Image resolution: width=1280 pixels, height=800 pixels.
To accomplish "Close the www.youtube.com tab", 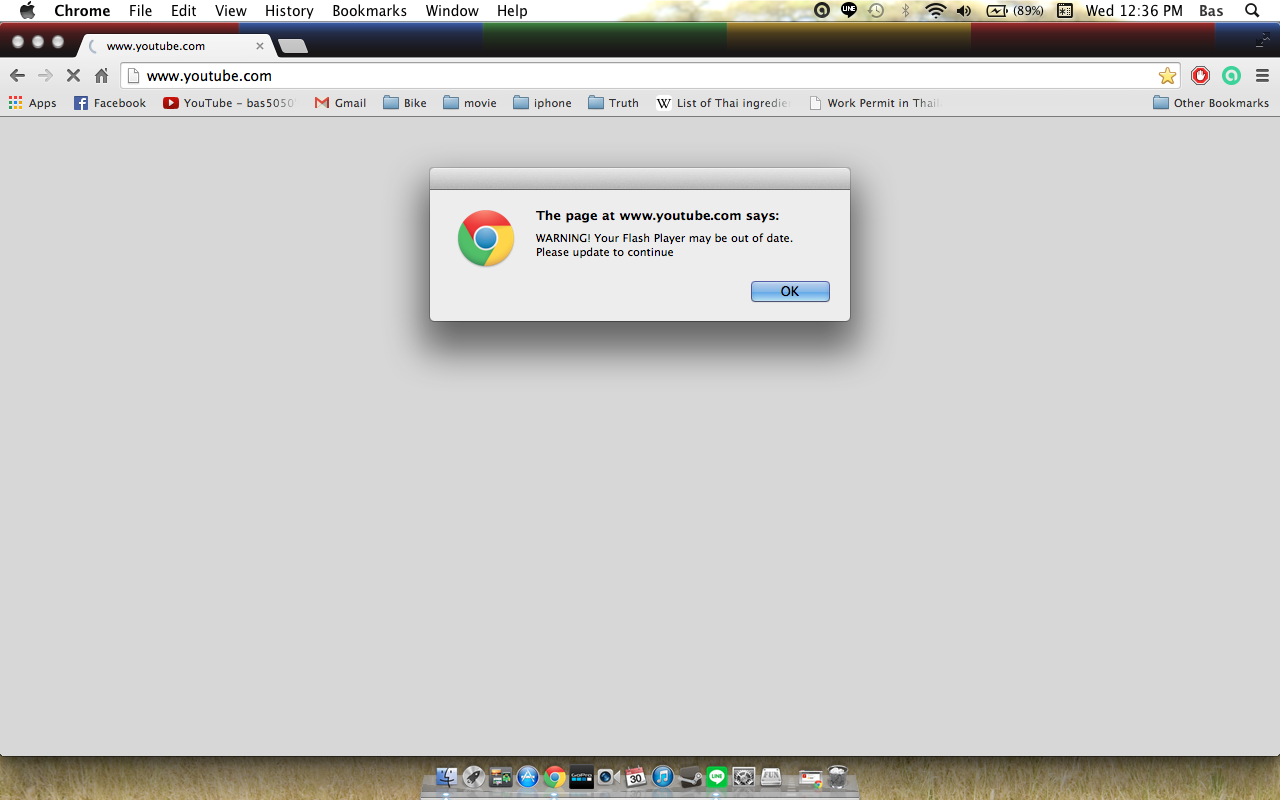I will [x=260, y=46].
